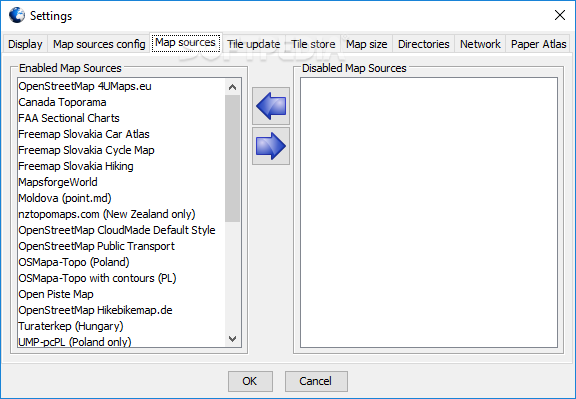This screenshot has height=399, width=576.
Task: Pick OpenStreetMap Public Transport
Action: [x=121, y=246]
